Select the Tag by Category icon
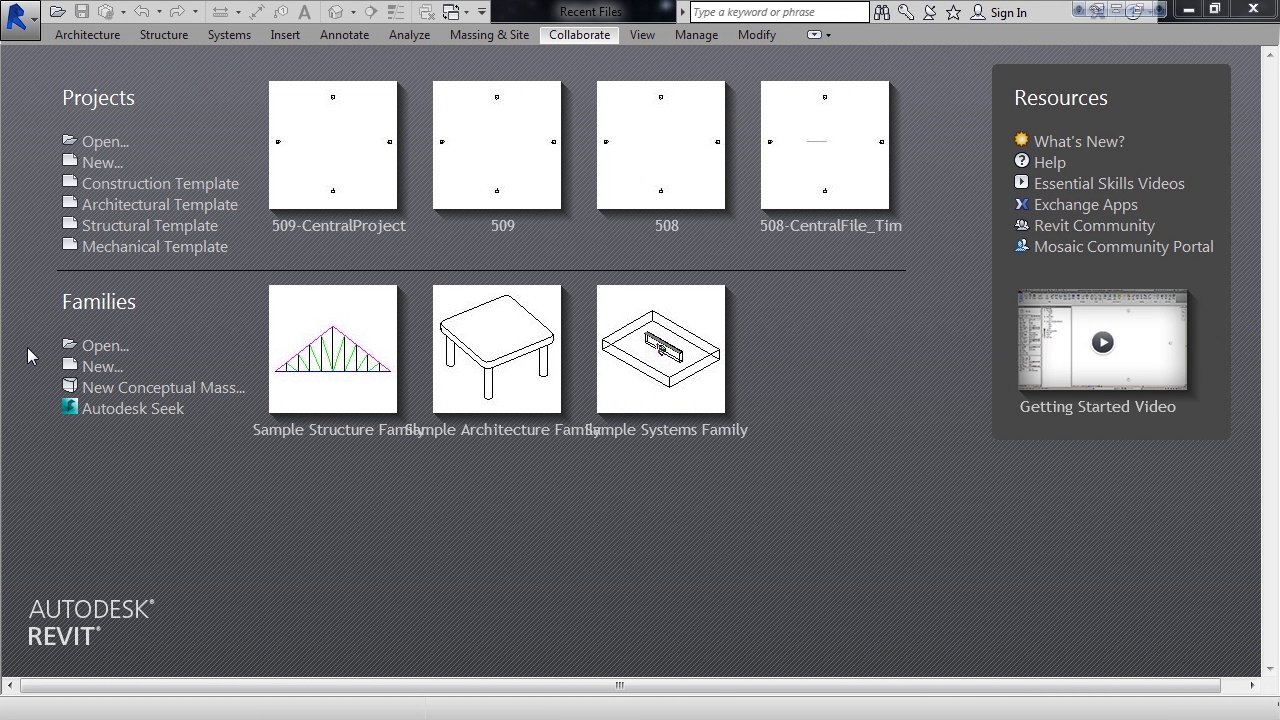The image size is (1280, 720). [x=281, y=12]
